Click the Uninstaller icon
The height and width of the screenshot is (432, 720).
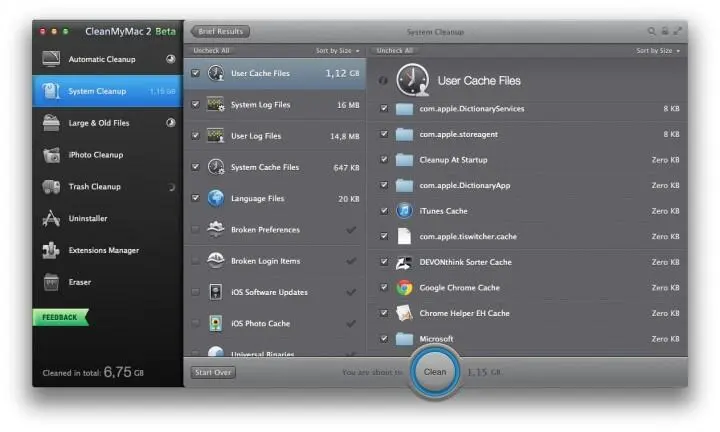coord(51,219)
